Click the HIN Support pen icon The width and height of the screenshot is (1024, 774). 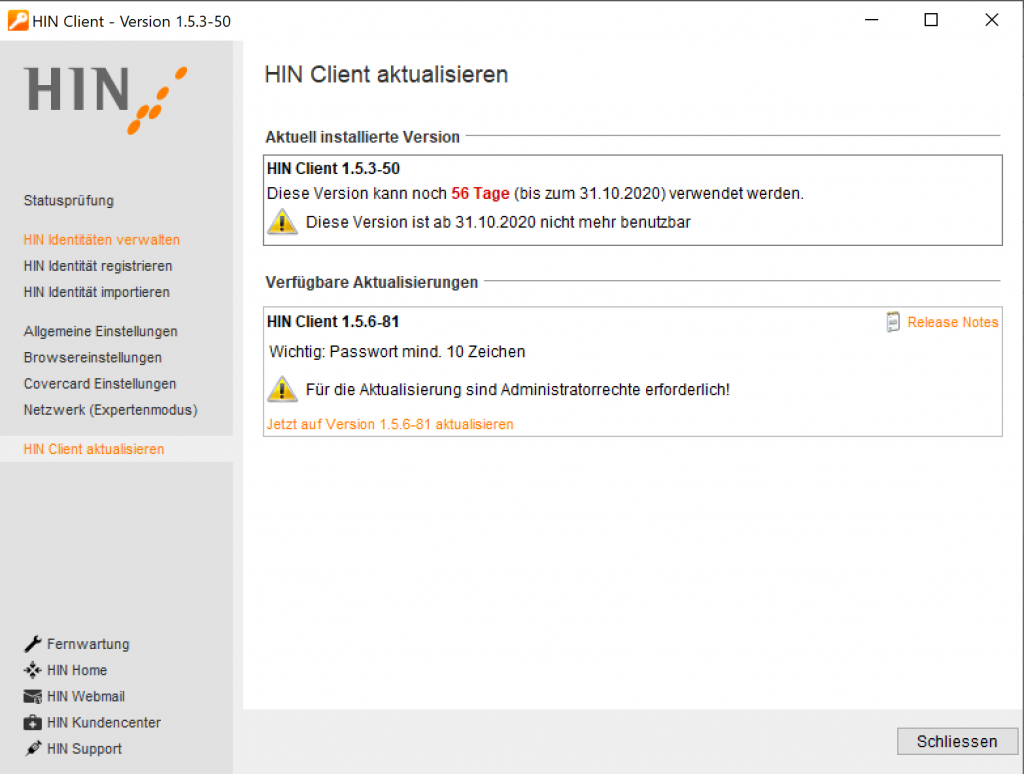coord(33,749)
